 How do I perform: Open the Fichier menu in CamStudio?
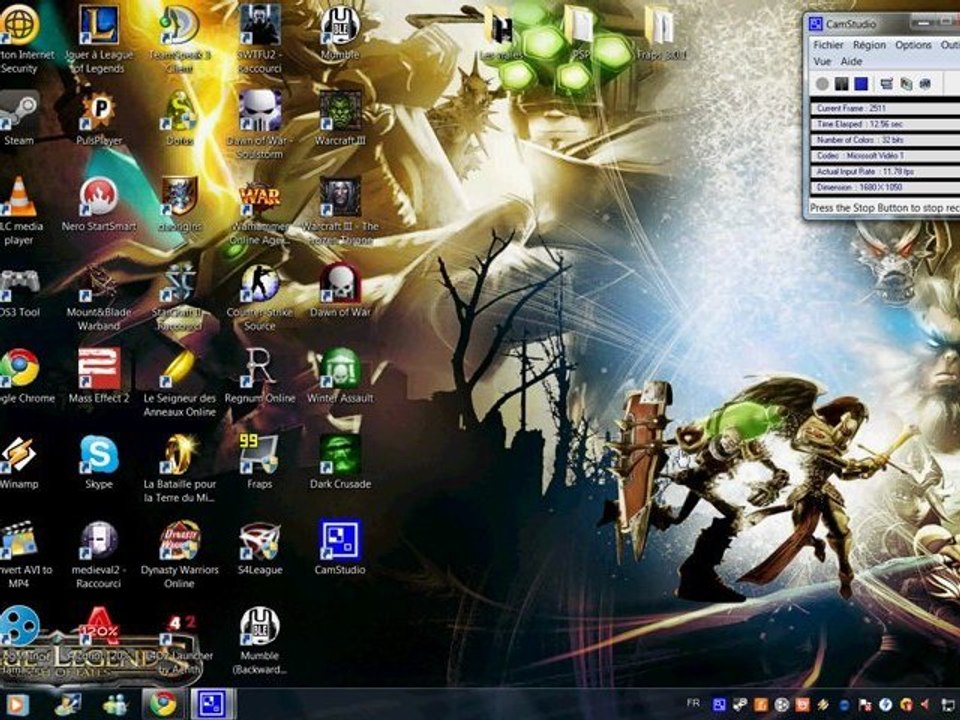[x=828, y=45]
